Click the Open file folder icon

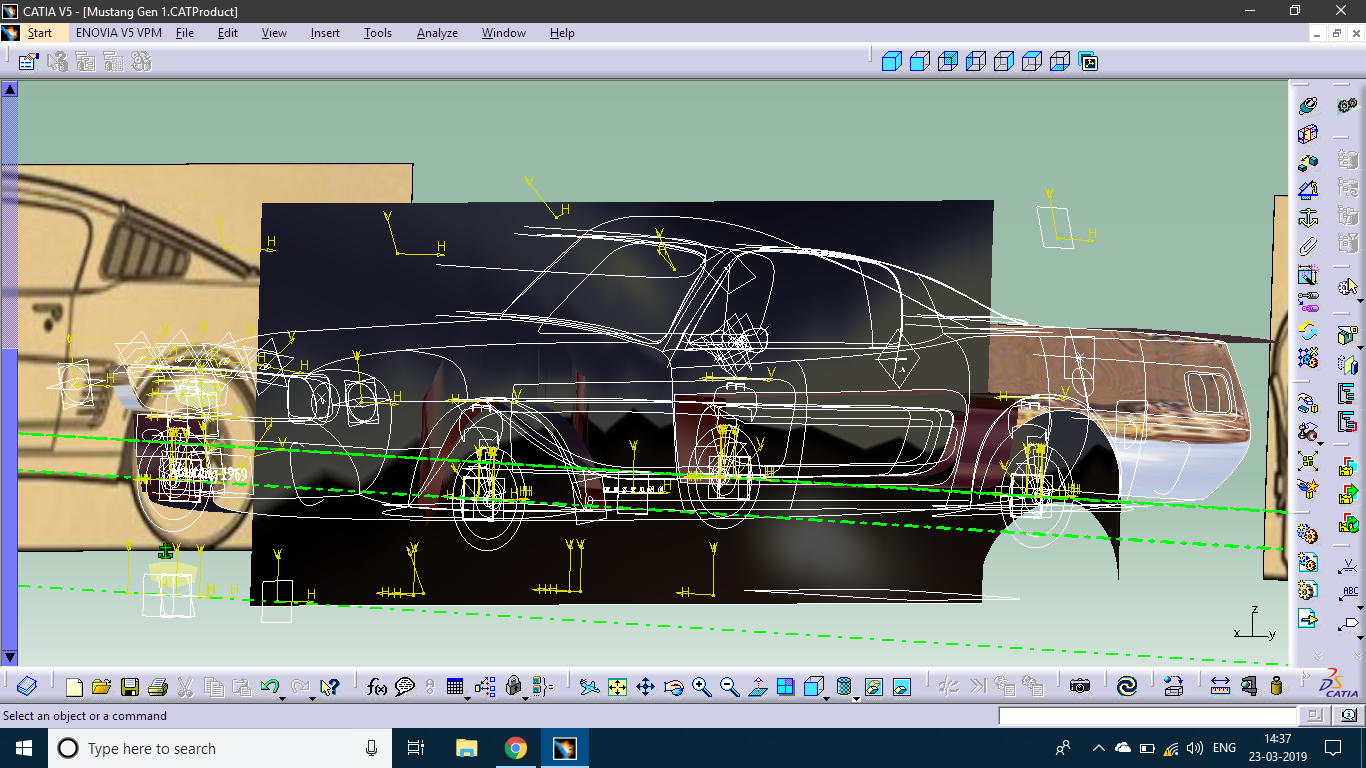pos(101,687)
